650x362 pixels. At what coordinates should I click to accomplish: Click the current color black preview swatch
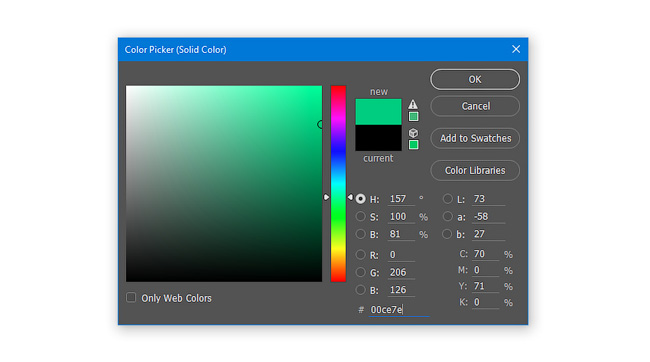click(x=378, y=138)
